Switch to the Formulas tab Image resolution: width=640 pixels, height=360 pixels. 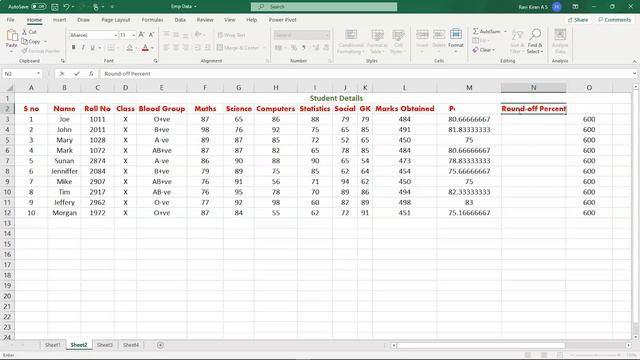[x=152, y=20]
